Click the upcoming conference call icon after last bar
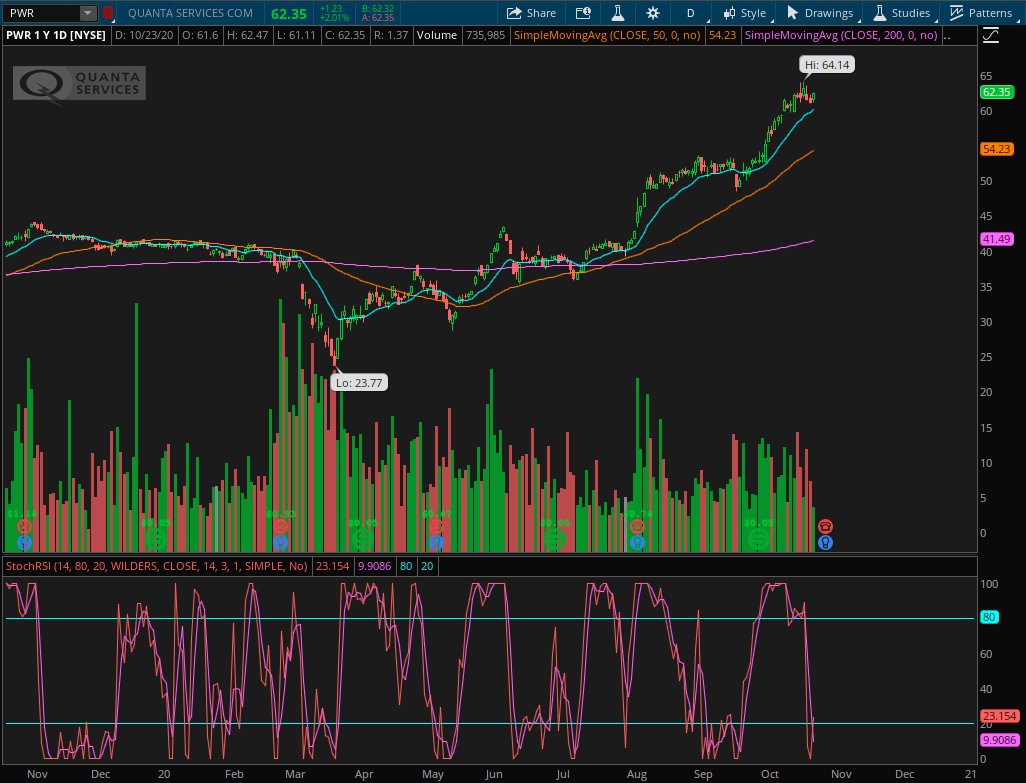Image resolution: width=1026 pixels, height=783 pixels. coord(825,526)
